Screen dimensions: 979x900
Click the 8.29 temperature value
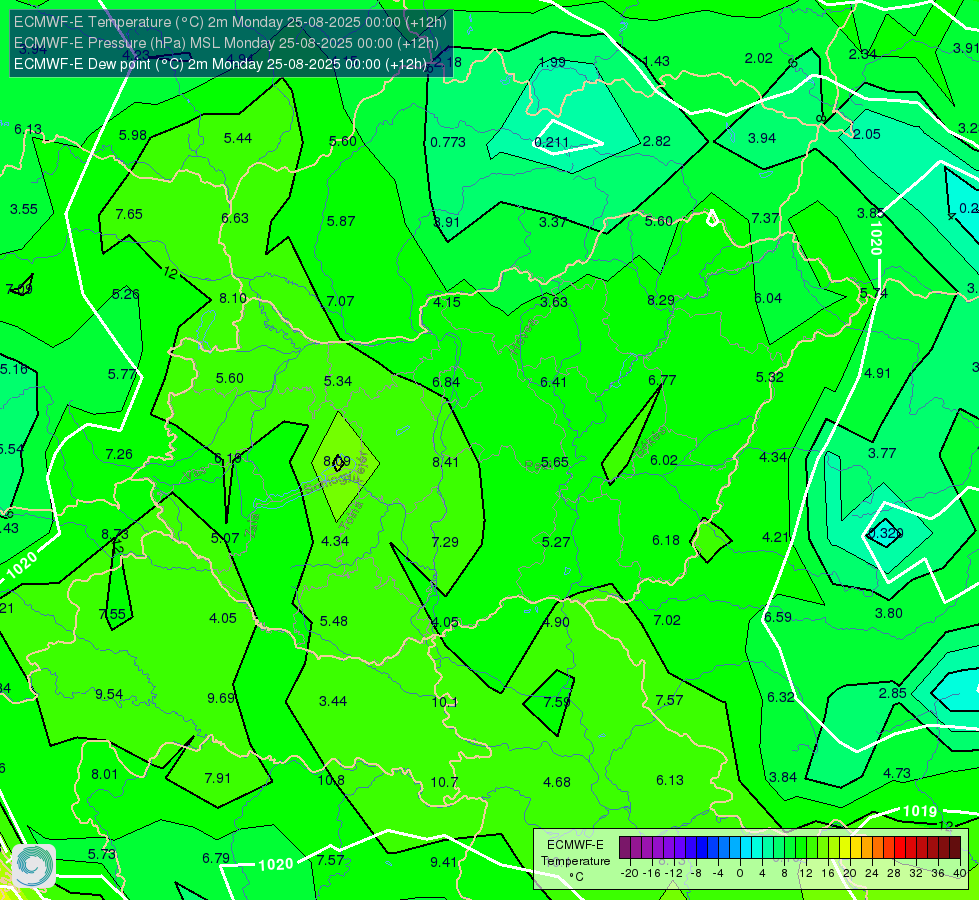(661, 300)
